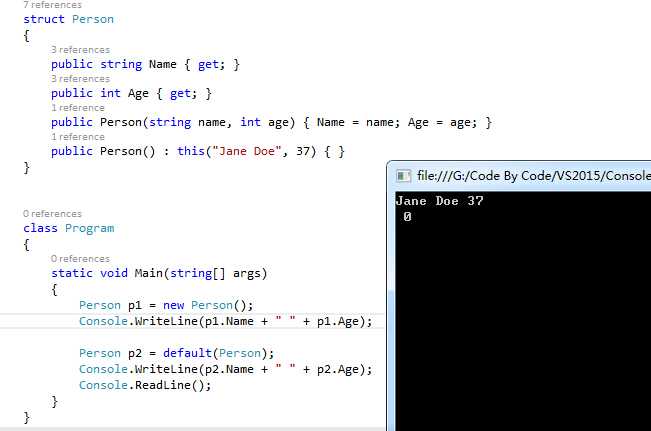Click the number 37 in this() call
The width and height of the screenshot is (651, 431).
303,151
